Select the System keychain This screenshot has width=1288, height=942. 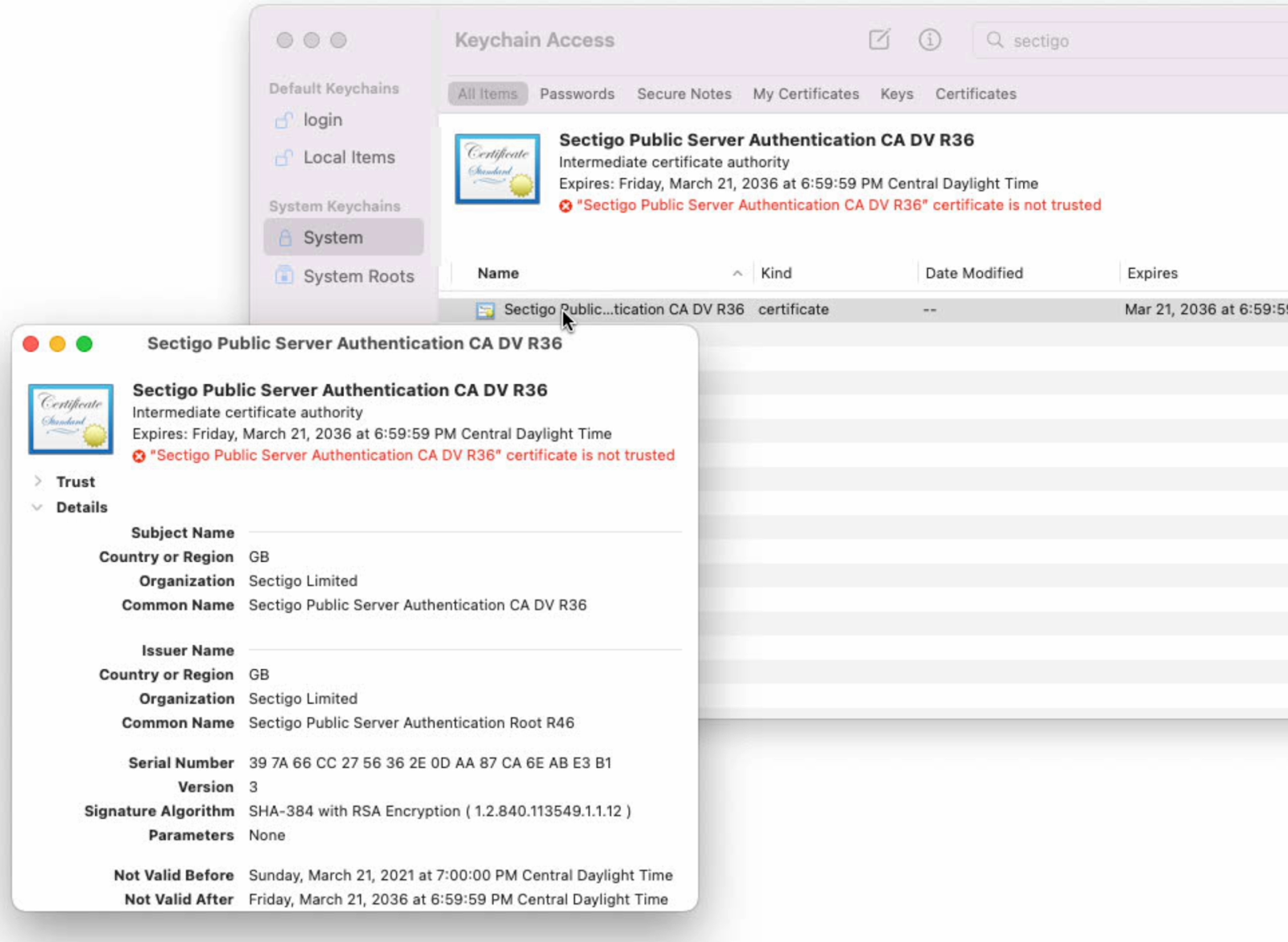[344, 238]
